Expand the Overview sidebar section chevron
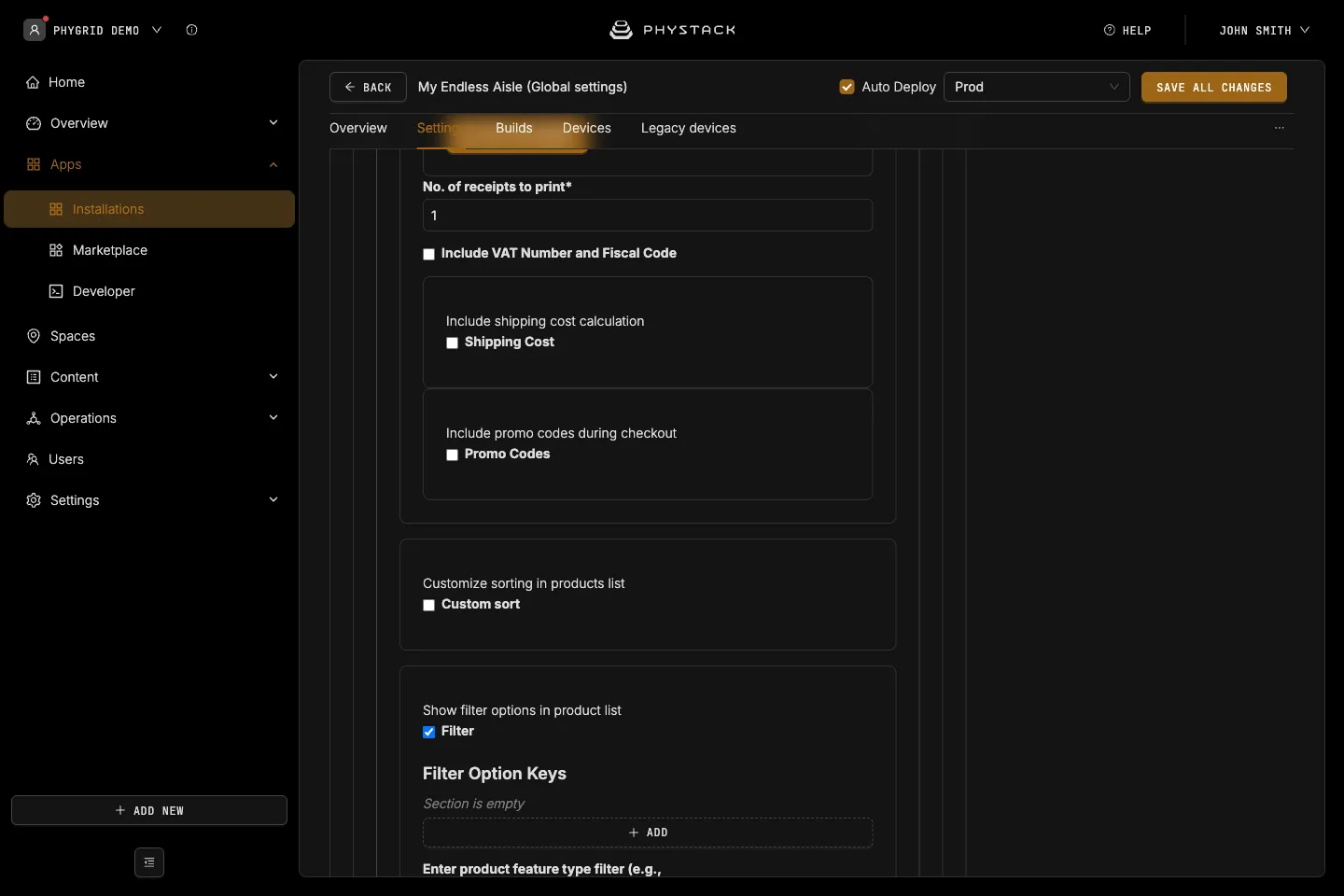 point(273,123)
